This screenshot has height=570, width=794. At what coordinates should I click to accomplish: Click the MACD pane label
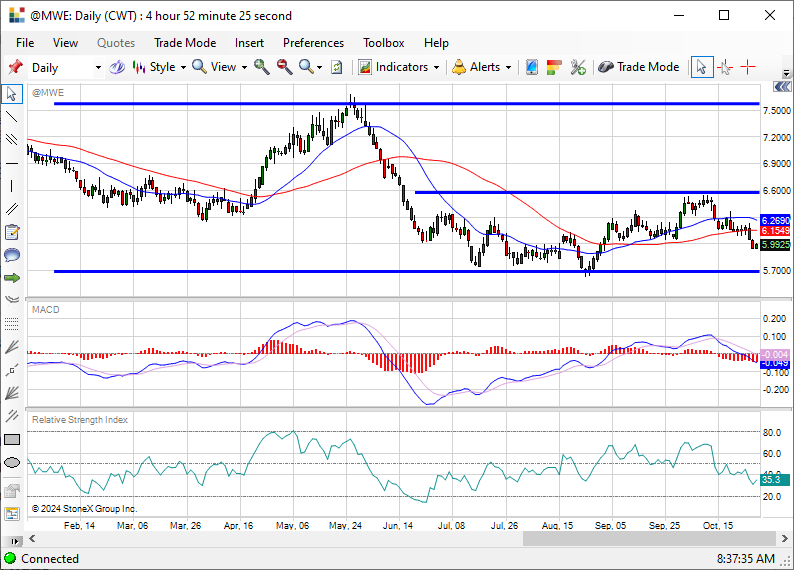46,309
